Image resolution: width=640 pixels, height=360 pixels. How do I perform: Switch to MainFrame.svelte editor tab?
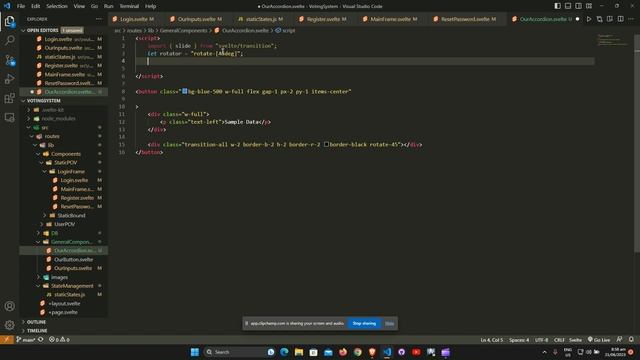click(x=390, y=19)
